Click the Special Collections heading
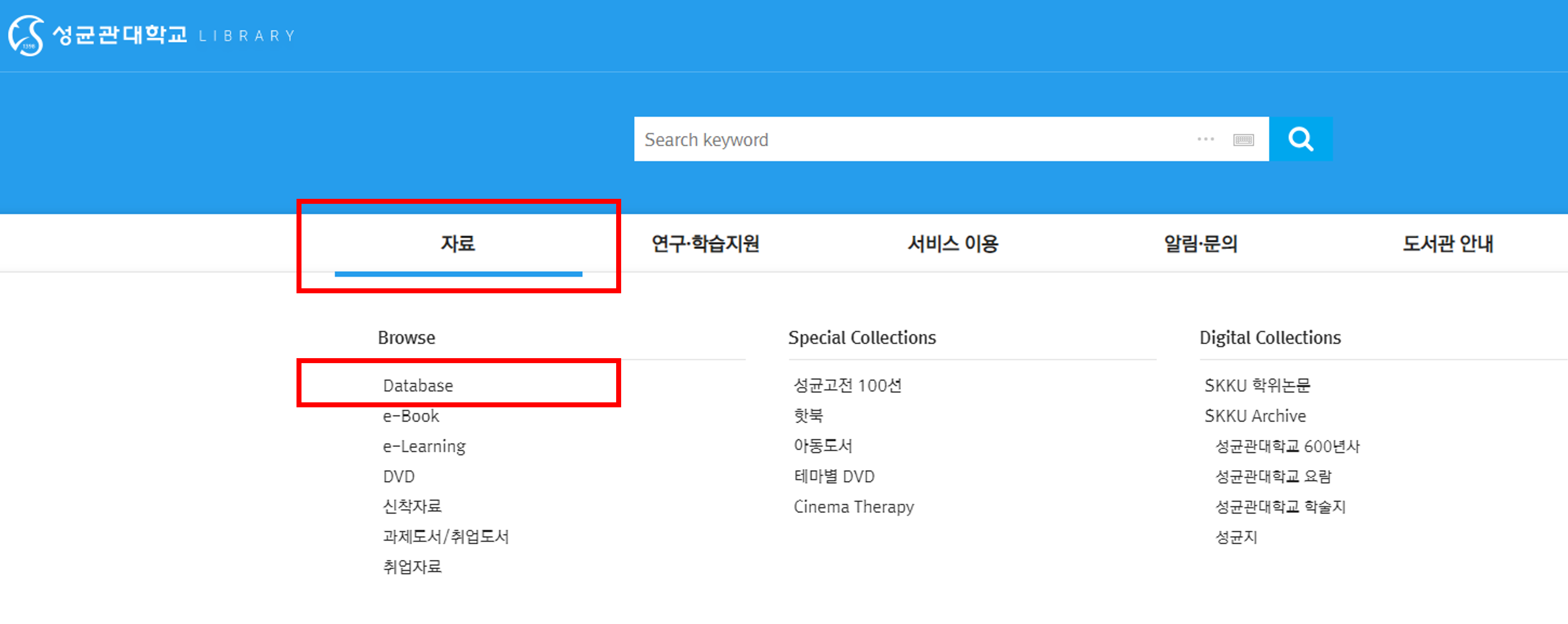 [862, 337]
